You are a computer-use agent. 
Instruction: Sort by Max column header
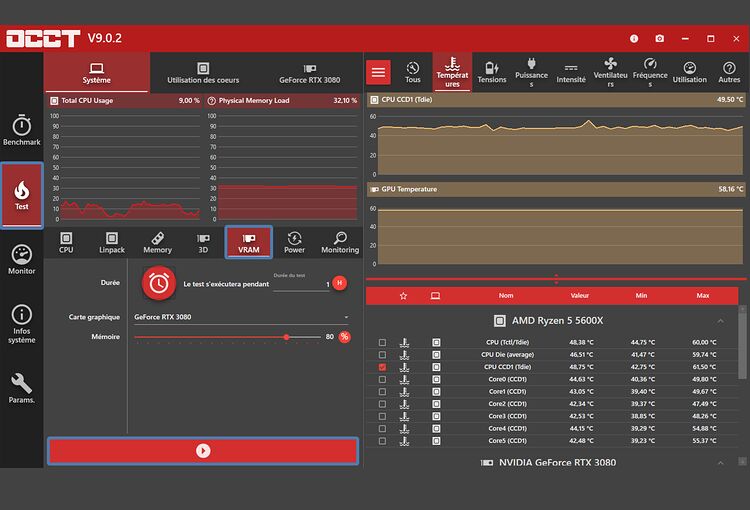[703, 296]
